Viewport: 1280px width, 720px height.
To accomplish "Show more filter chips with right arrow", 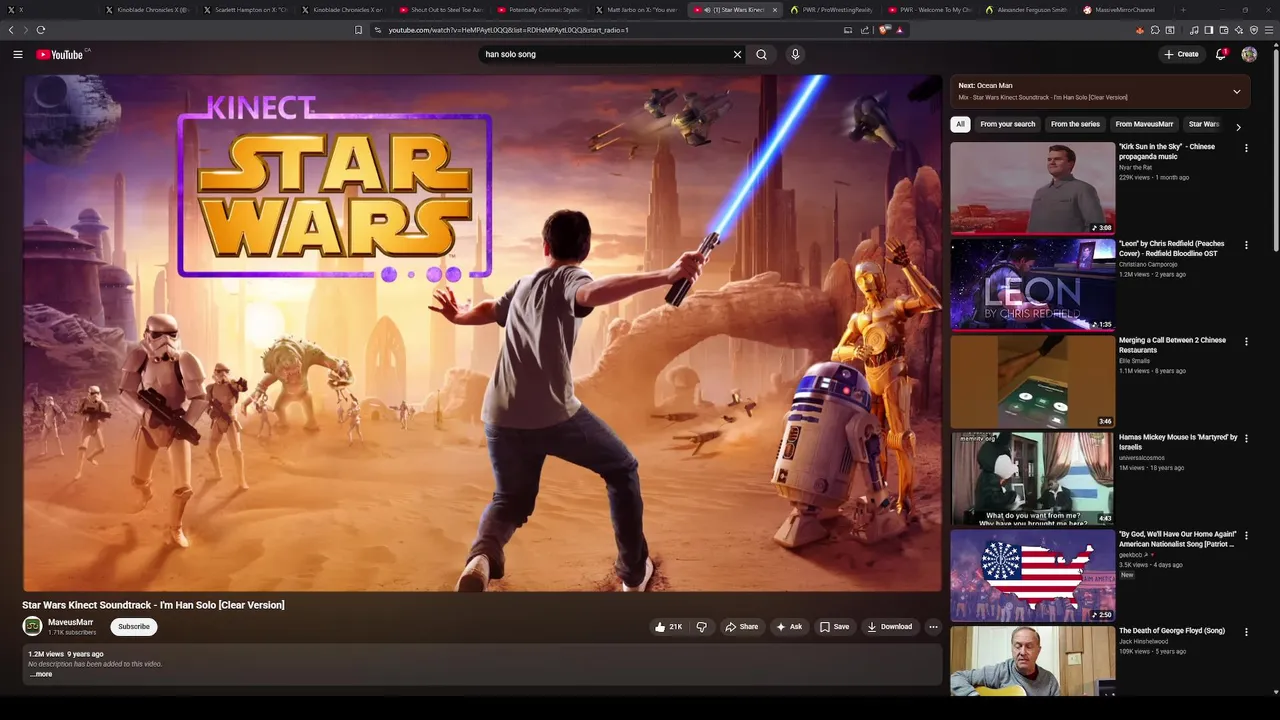I will [1238, 127].
